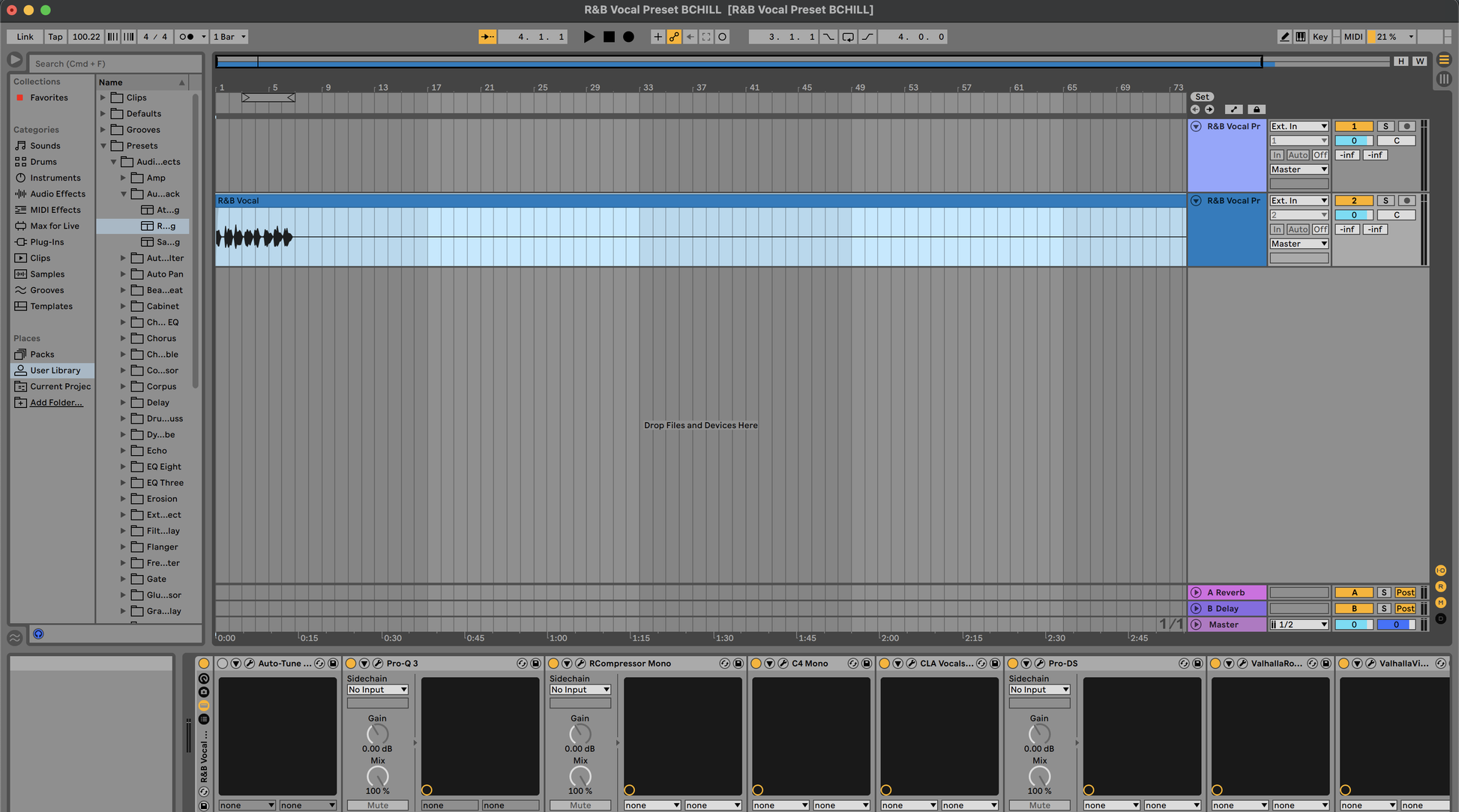Click the Stop button in transport
Image resolution: width=1459 pixels, height=812 pixels.
tap(609, 37)
